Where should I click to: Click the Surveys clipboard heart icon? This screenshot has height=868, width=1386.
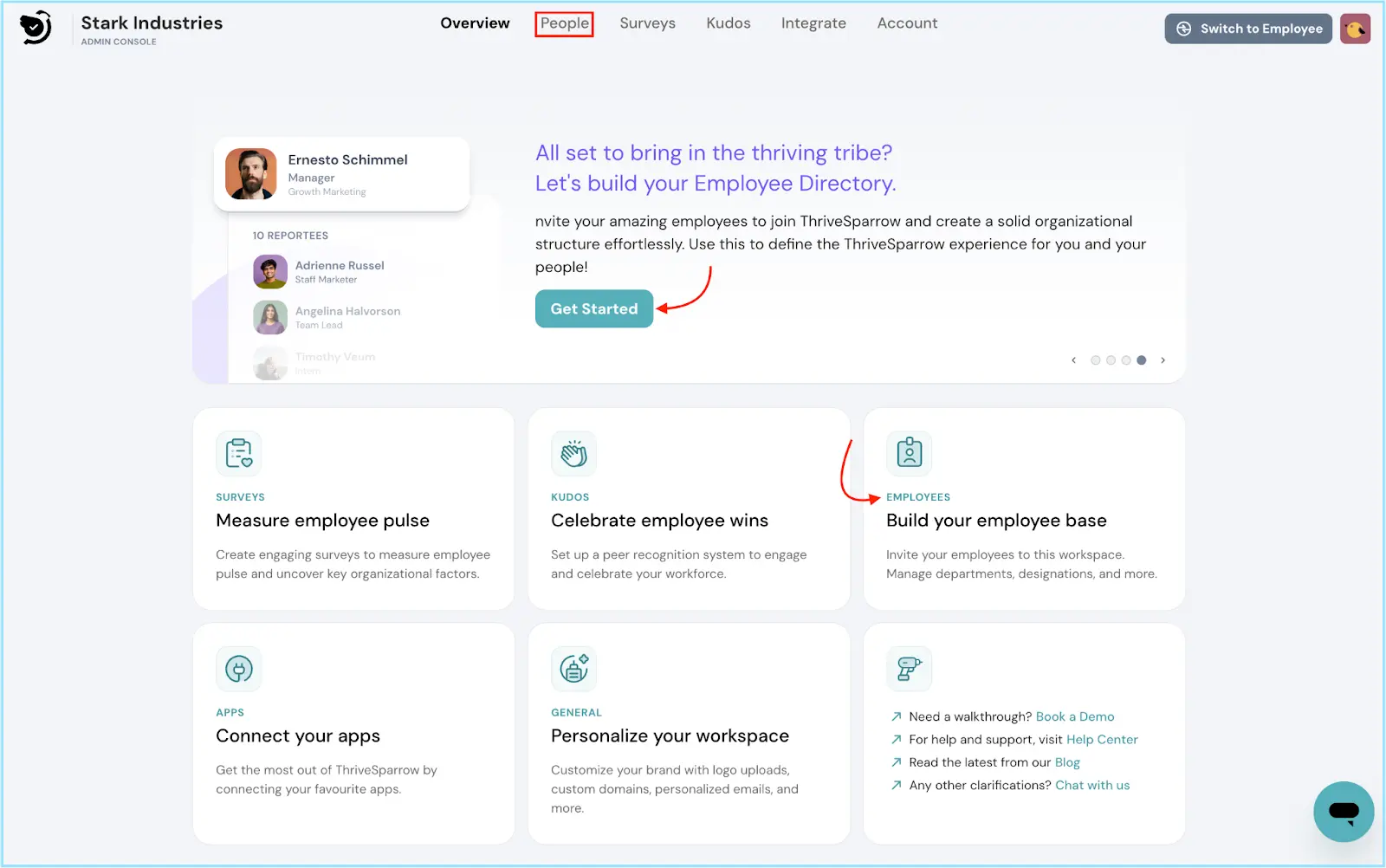(238, 453)
